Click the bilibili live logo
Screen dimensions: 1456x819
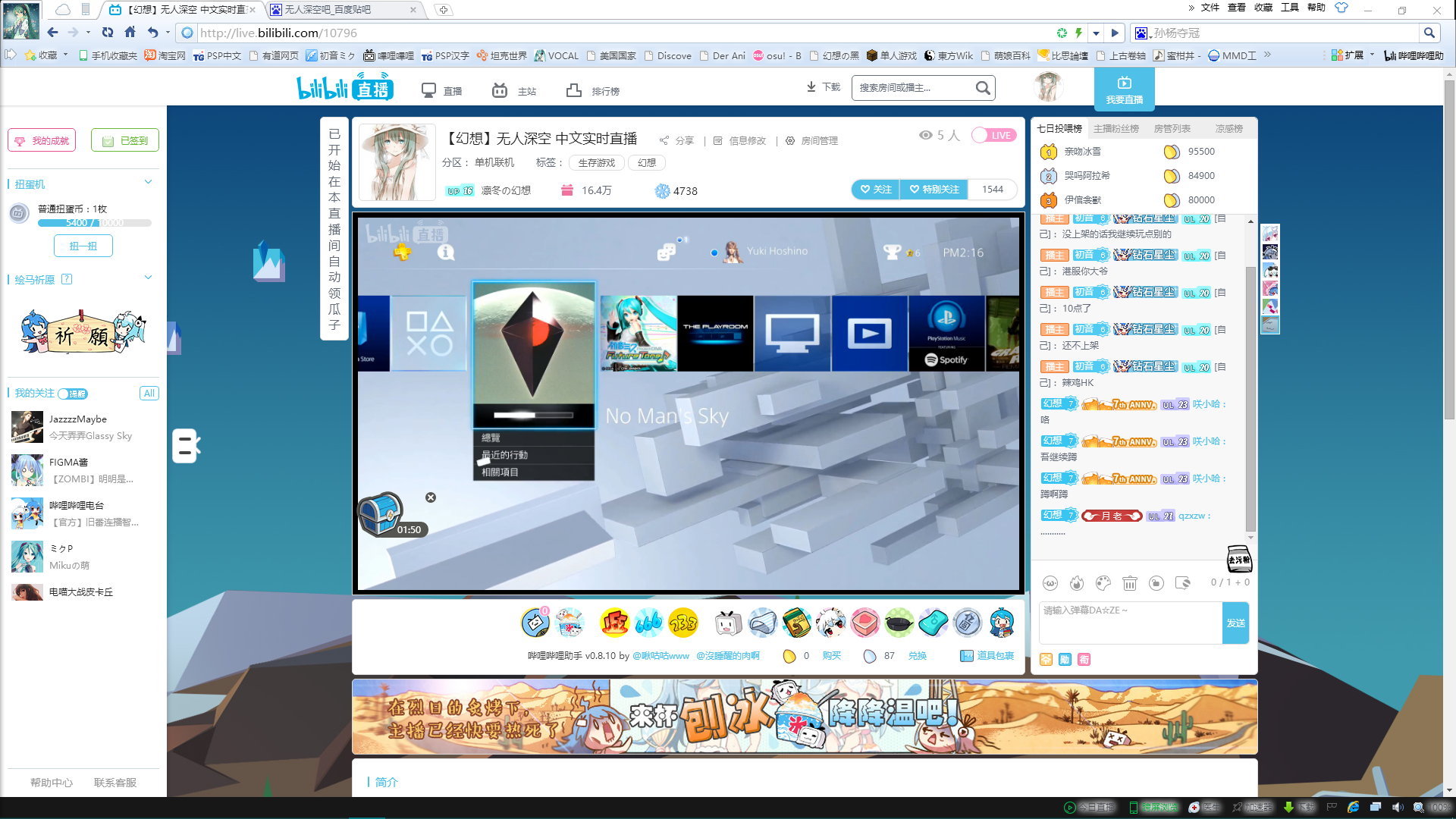345,88
